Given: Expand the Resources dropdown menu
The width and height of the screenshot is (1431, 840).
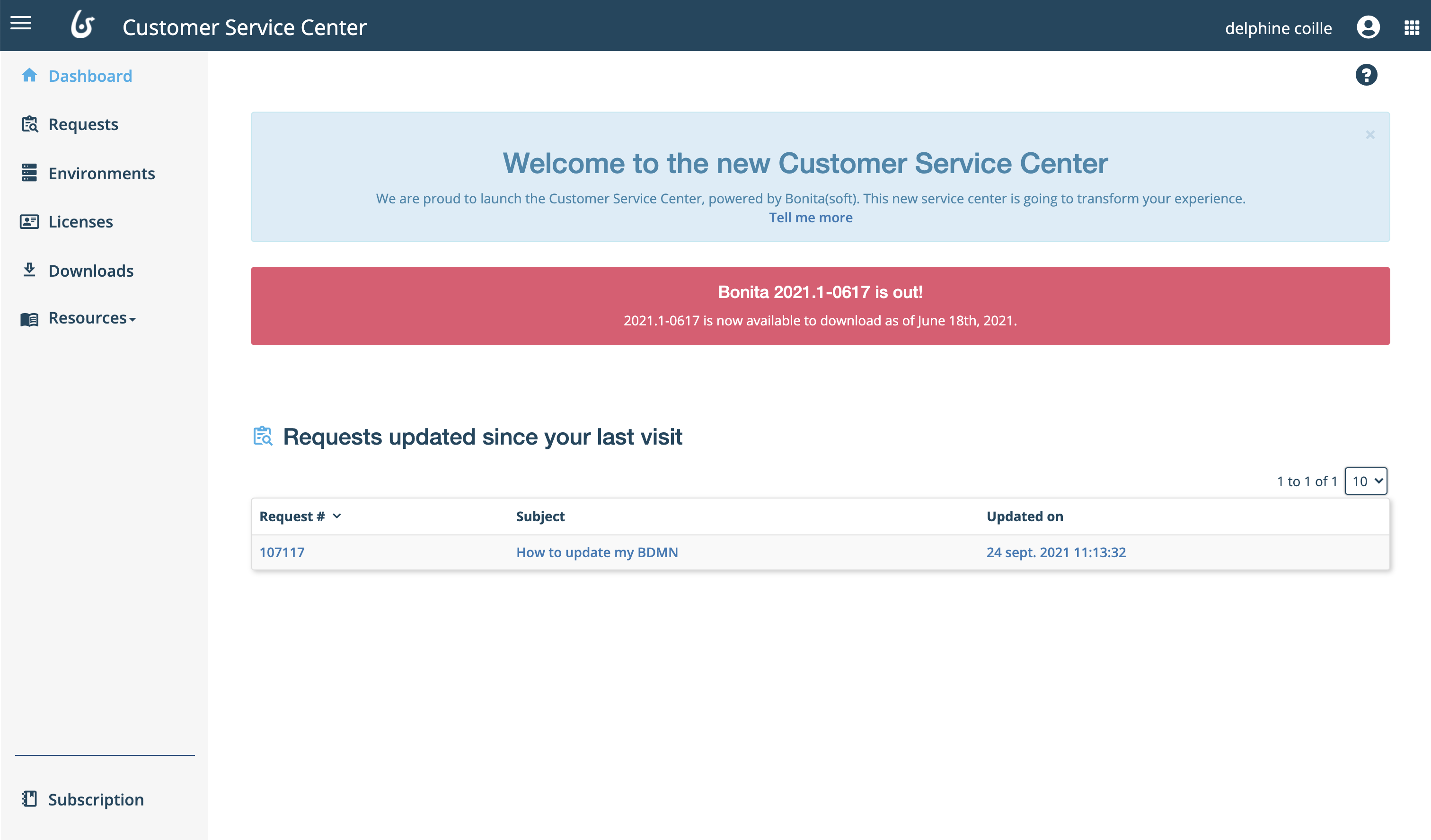Looking at the screenshot, I should tap(92, 318).
